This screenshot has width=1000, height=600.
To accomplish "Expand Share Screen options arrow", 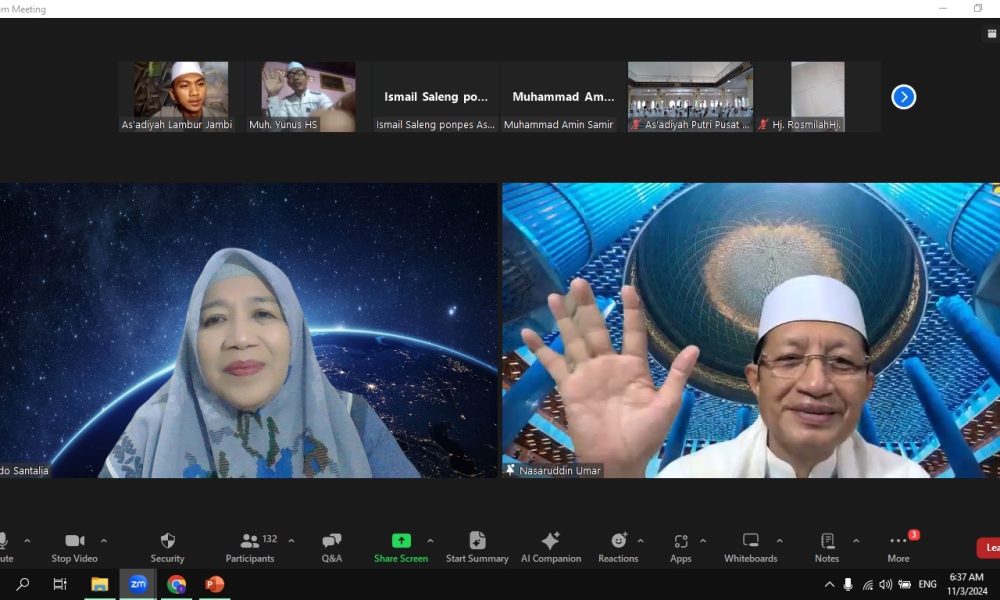I will (x=430, y=540).
